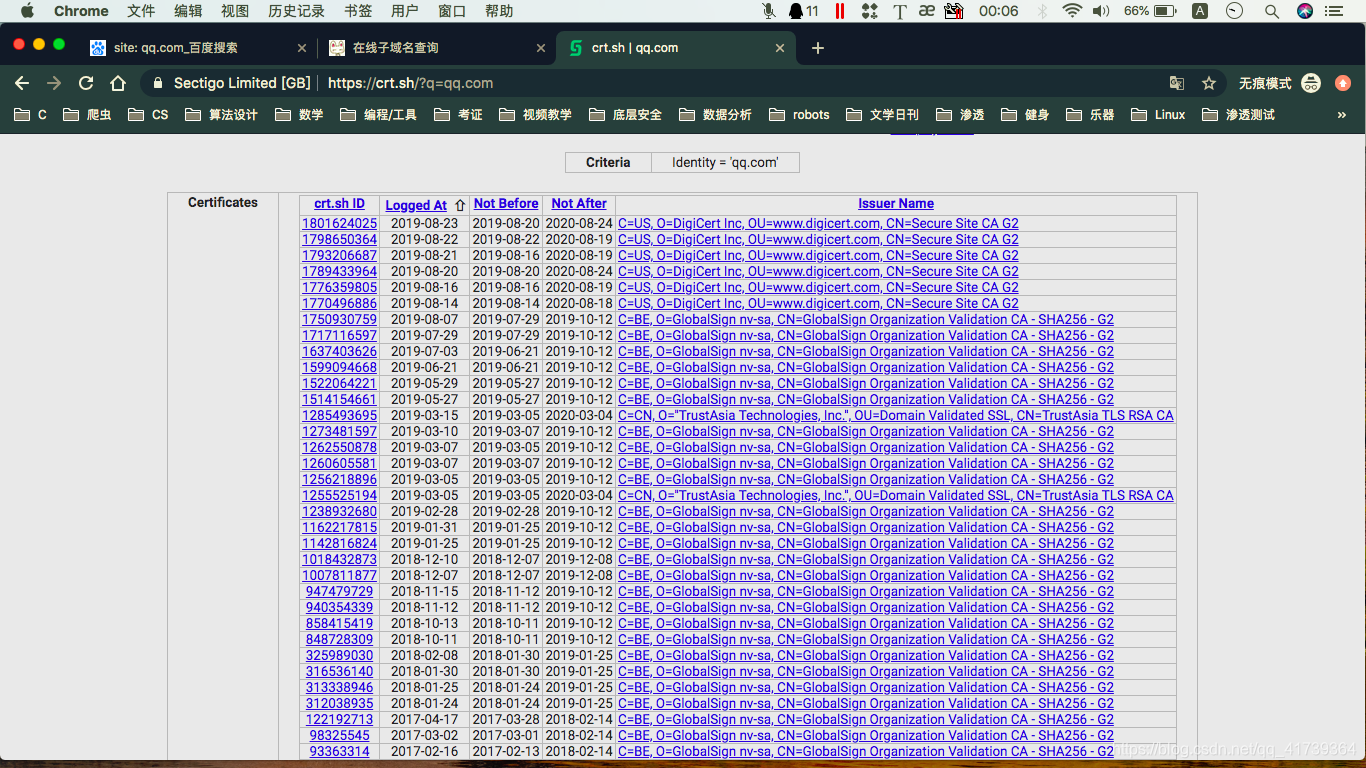1366x768 pixels.
Task: Open the 算法设计 bookmarks folder
Action: 221,115
